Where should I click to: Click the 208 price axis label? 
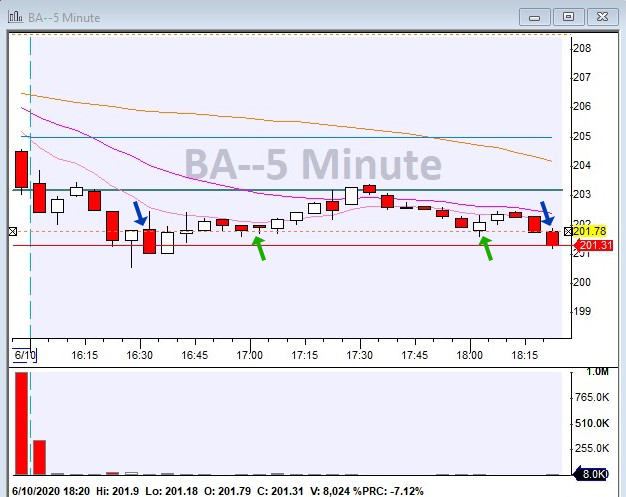[x=582, y=48]
